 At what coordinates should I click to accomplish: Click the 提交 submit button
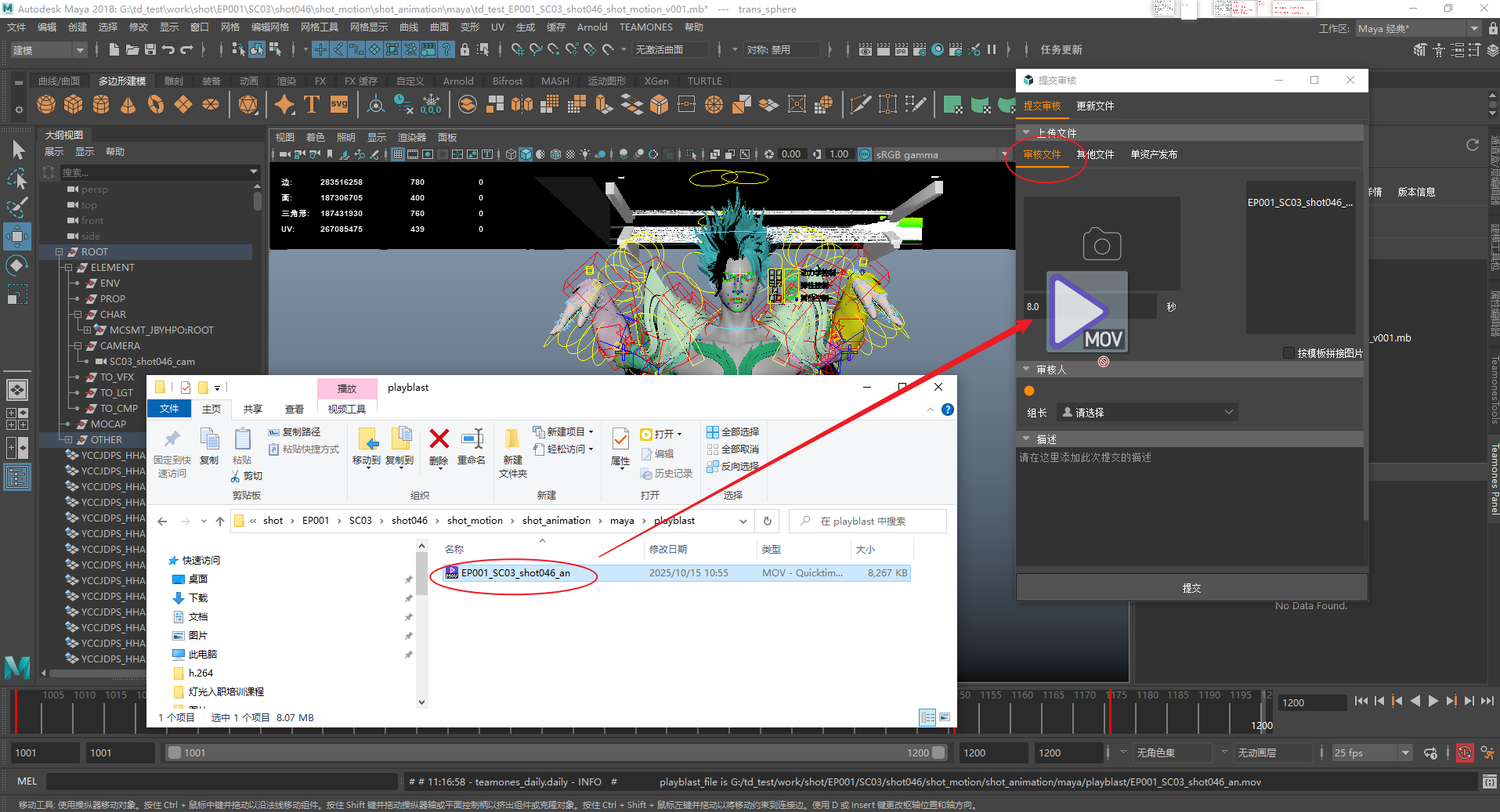click(x=1191, y=588)
